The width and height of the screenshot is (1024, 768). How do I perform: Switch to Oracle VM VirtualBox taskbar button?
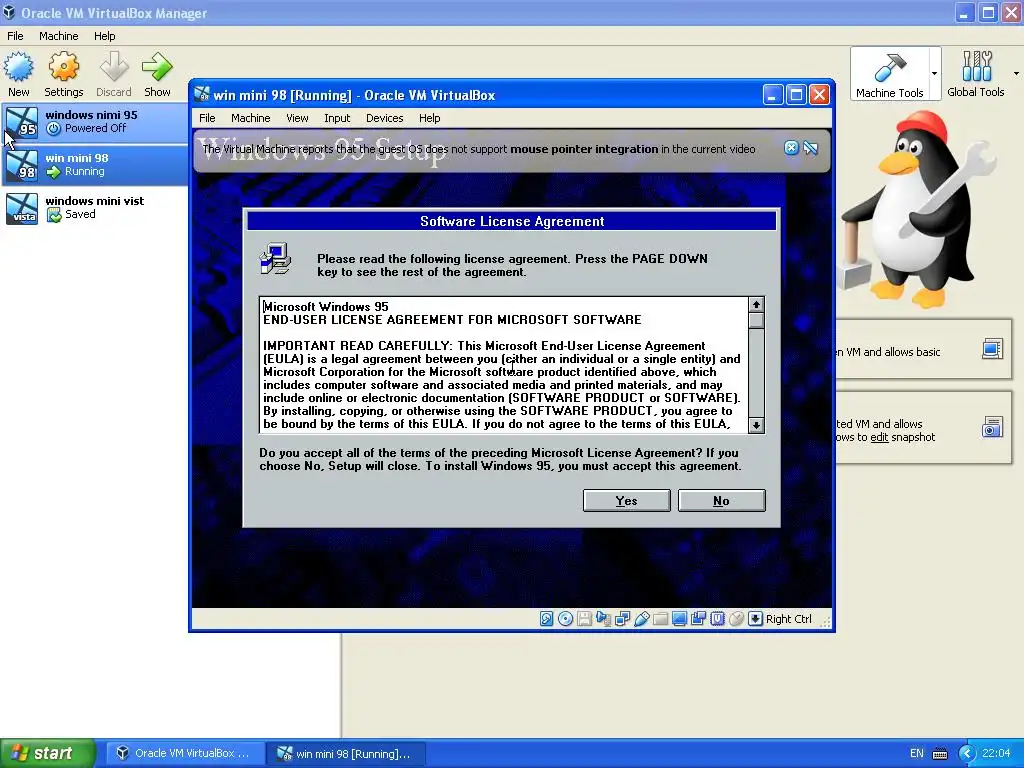184,753
